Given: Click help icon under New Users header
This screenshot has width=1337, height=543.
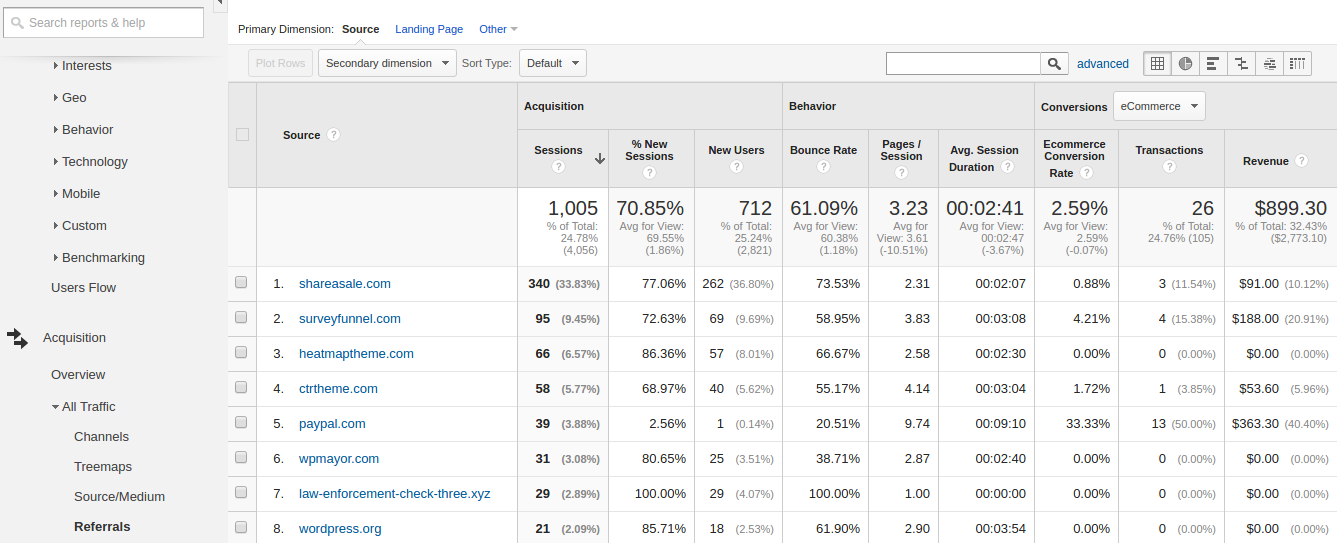Looking at the screenshot, I should (736, 167).
